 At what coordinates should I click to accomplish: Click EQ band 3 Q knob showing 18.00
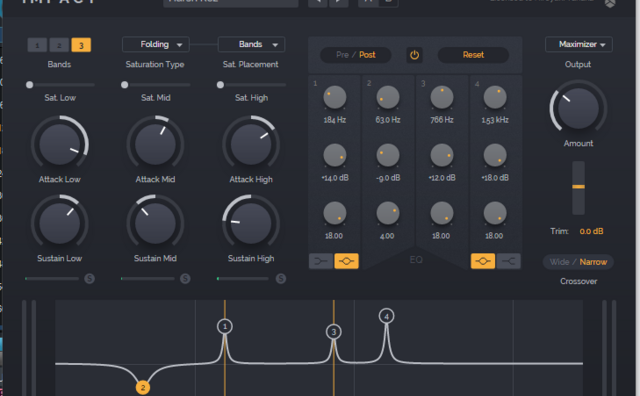442,213
